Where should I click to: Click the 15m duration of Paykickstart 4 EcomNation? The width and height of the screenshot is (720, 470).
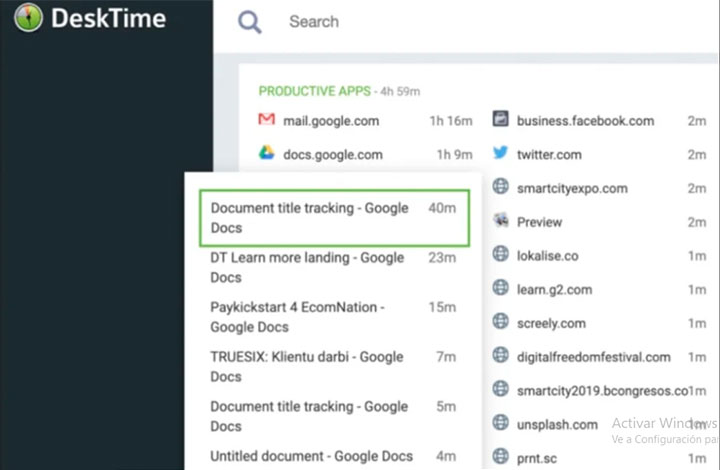tap(442, 307)
